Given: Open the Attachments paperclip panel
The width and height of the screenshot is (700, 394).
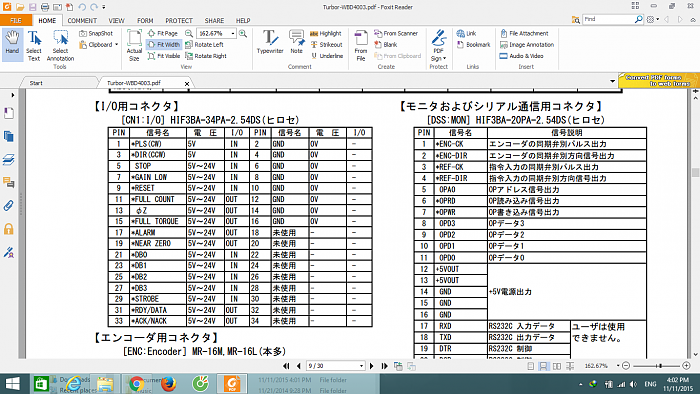Looking at the screenshot, I should [8, 206].
